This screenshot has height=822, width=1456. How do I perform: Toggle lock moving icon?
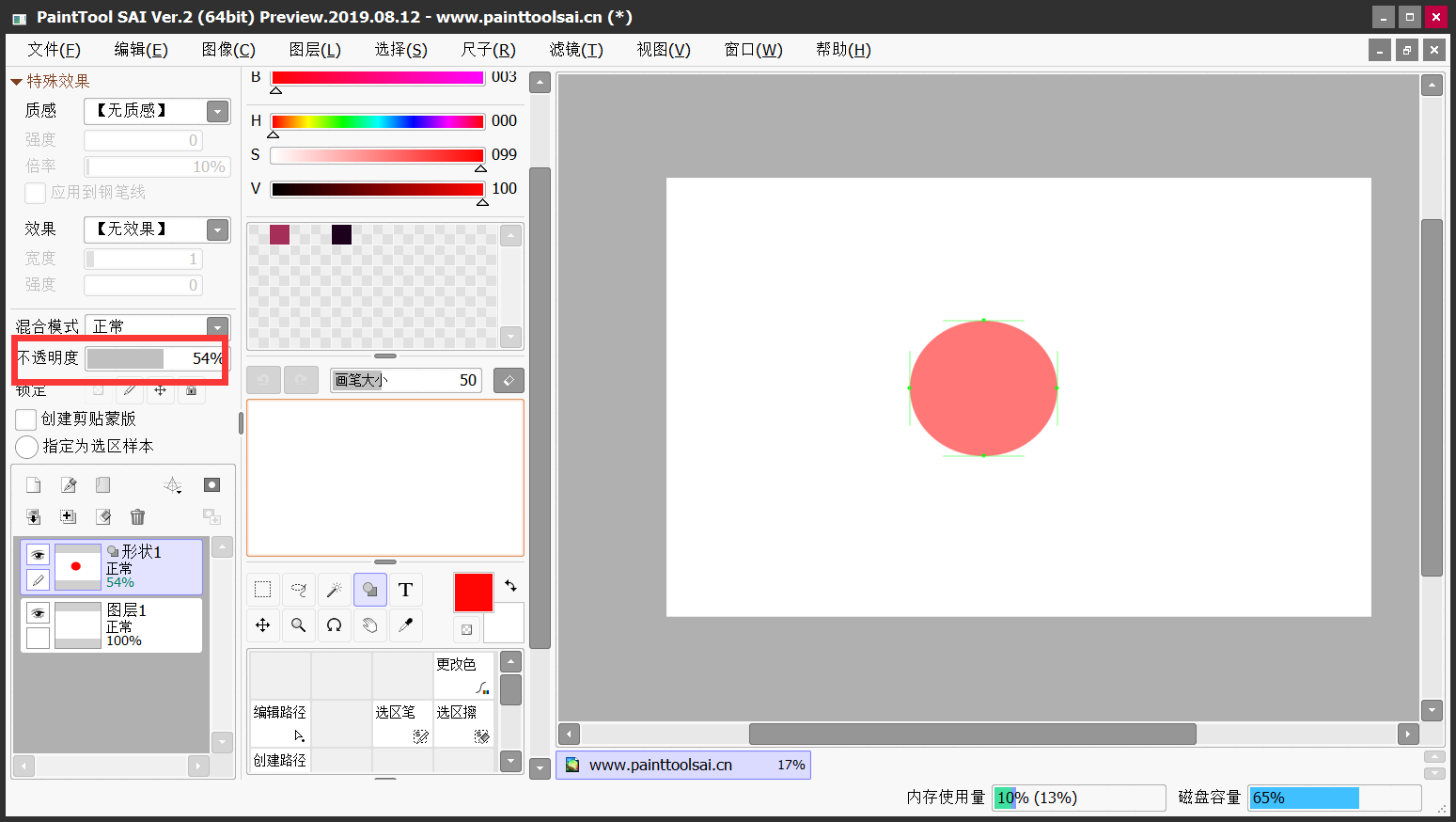point(160,389)
